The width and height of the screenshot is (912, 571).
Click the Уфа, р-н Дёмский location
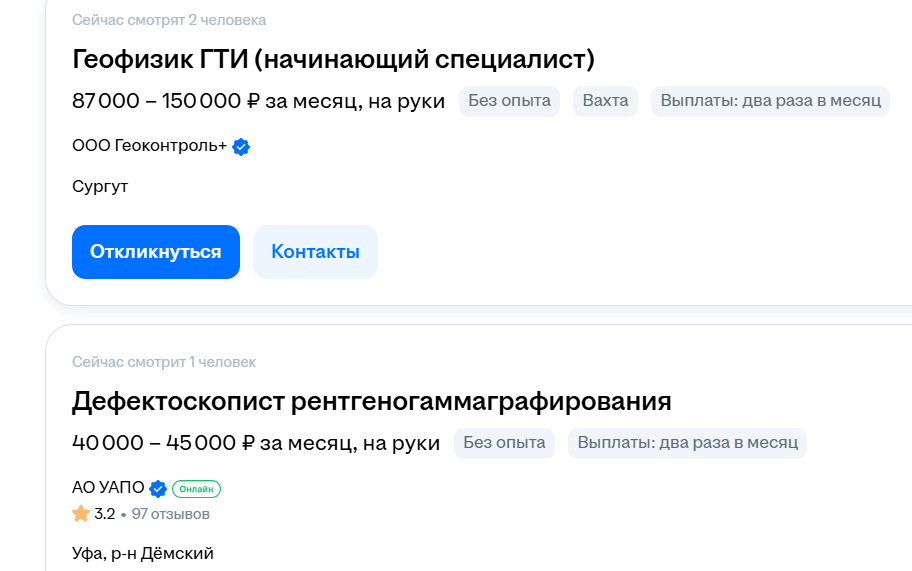[143, 554]
